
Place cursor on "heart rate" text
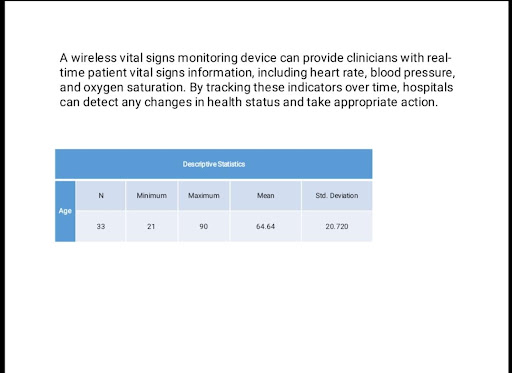coord(338,72)
